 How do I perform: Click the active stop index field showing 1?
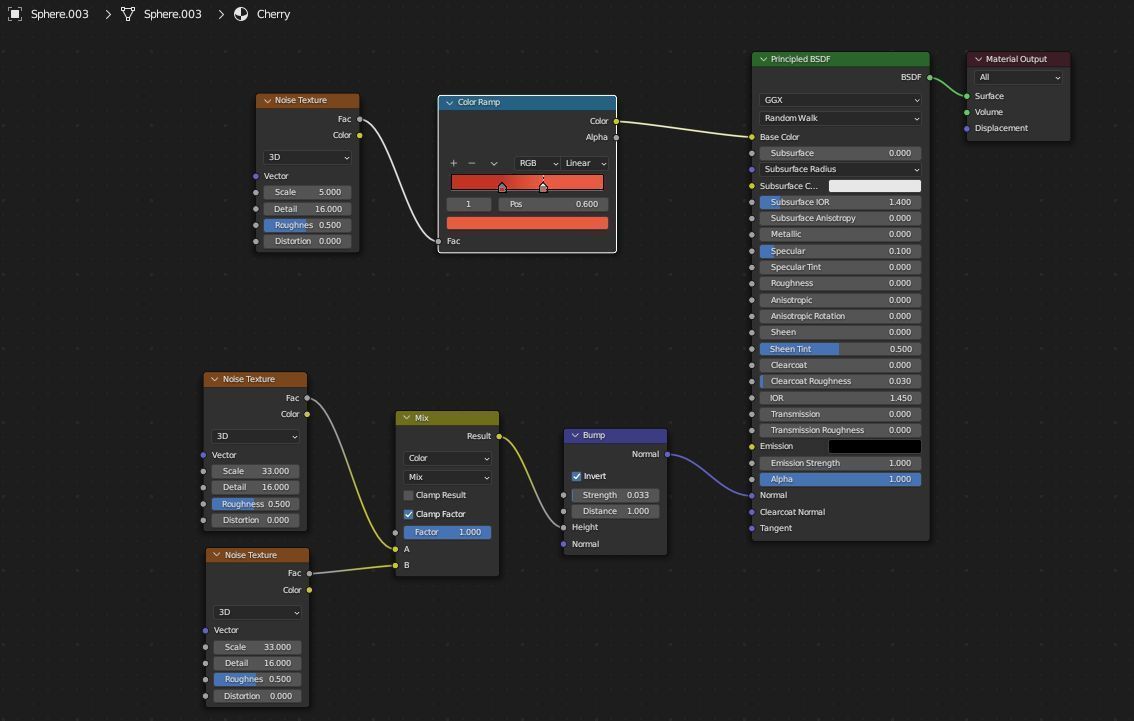click(469, 205)
